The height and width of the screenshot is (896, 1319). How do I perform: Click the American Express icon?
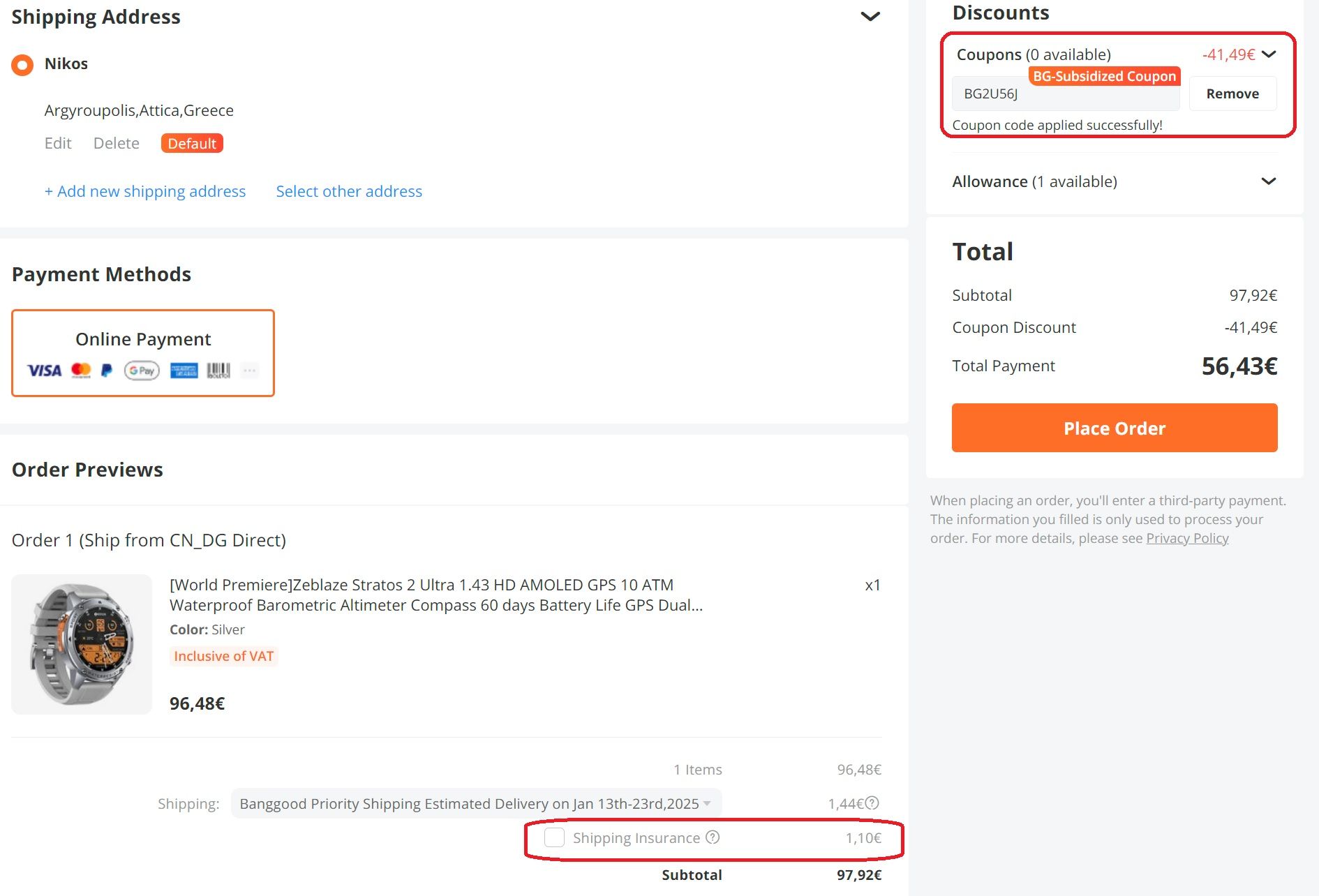(x=184, y=371)
